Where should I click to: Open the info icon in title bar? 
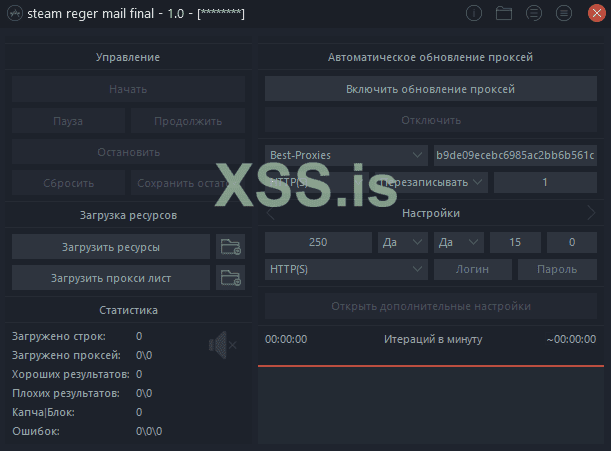click(474, 14)
